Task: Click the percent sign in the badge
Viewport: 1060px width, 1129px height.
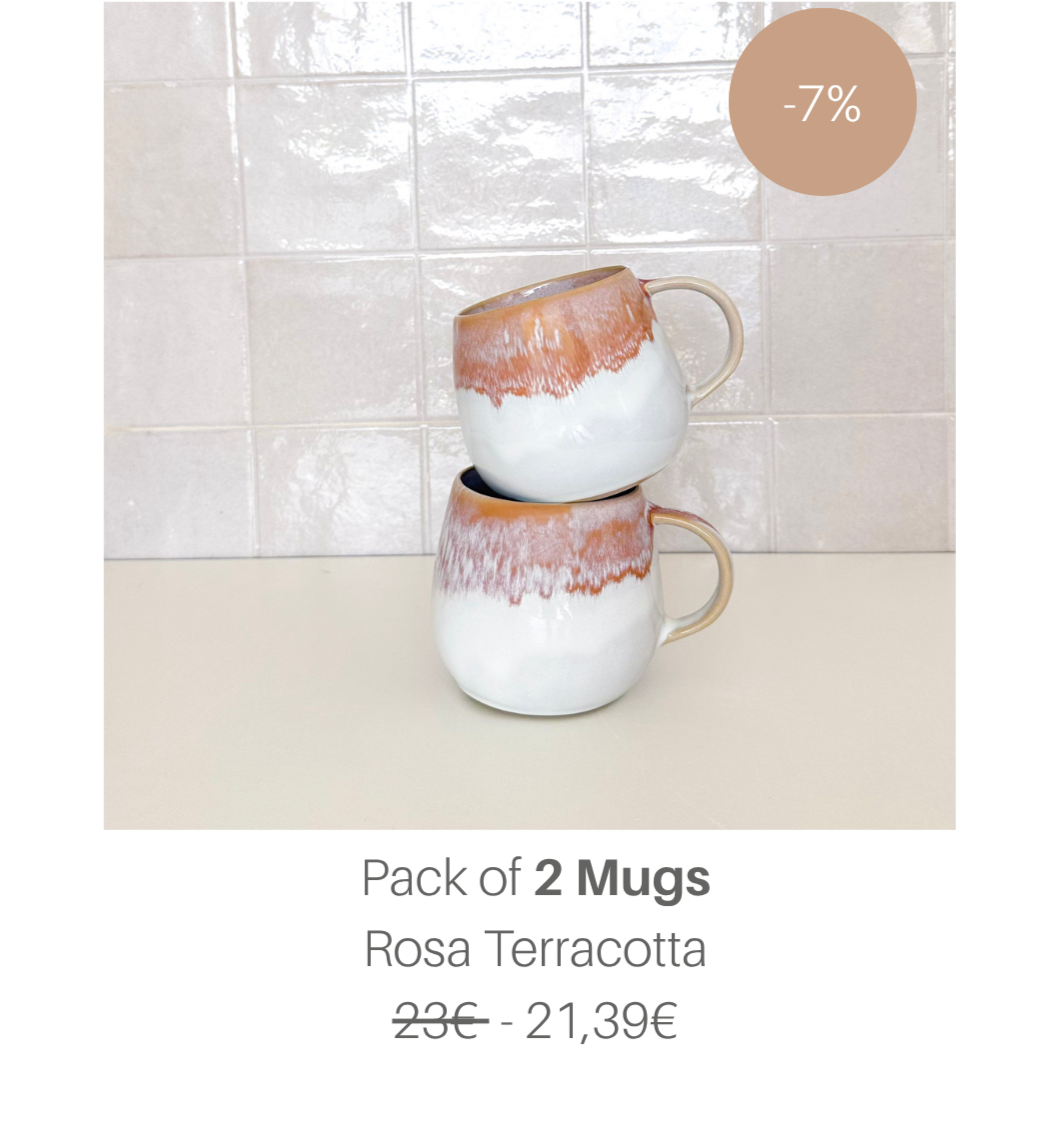Action: [843, 105]
